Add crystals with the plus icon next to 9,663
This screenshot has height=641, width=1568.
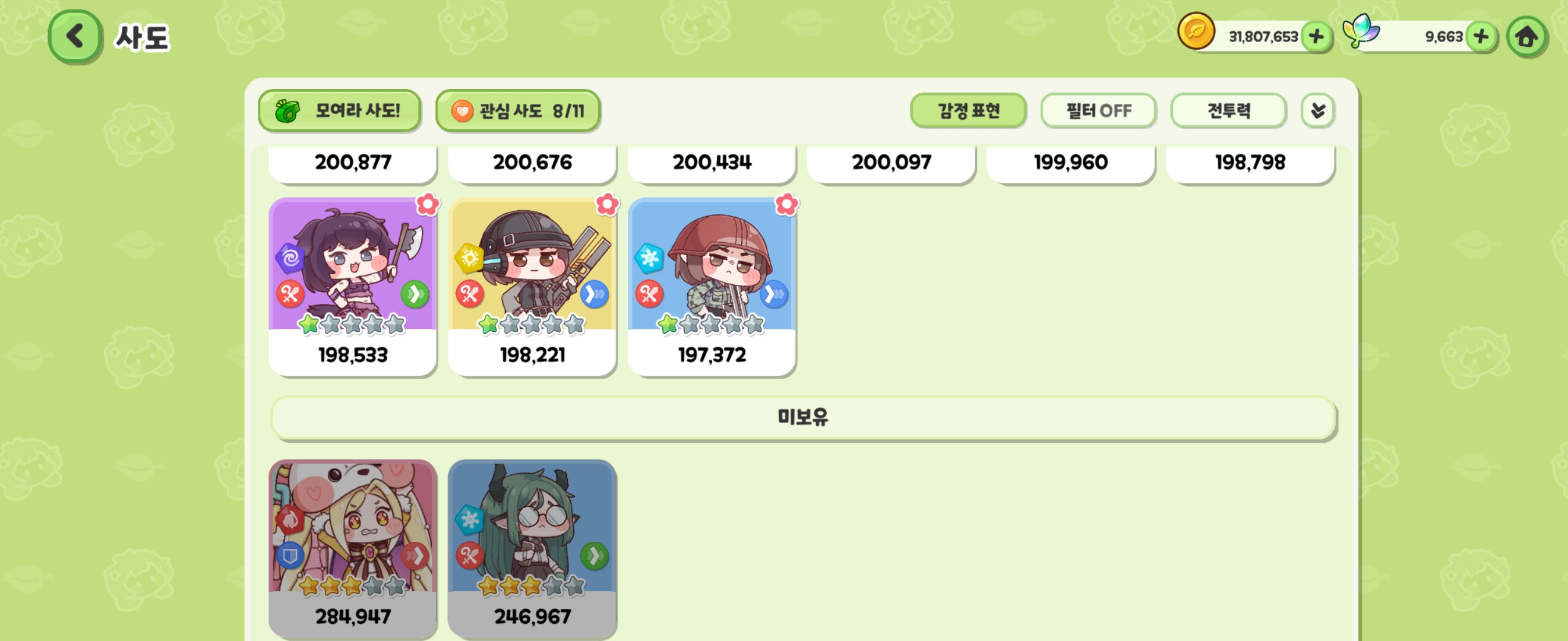click(1480, 36)
